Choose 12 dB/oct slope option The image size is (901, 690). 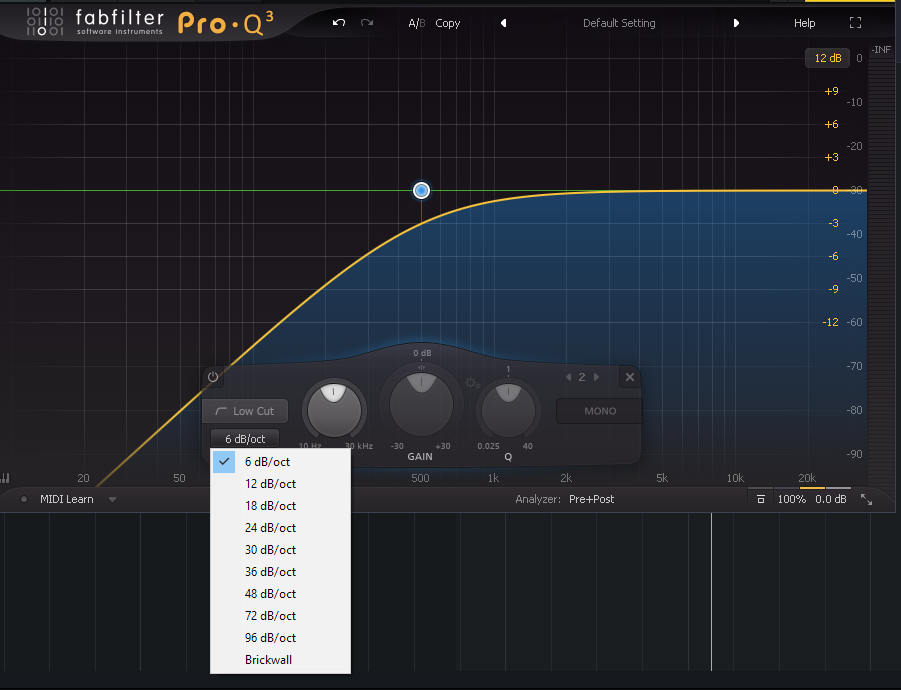pos(280,484)
